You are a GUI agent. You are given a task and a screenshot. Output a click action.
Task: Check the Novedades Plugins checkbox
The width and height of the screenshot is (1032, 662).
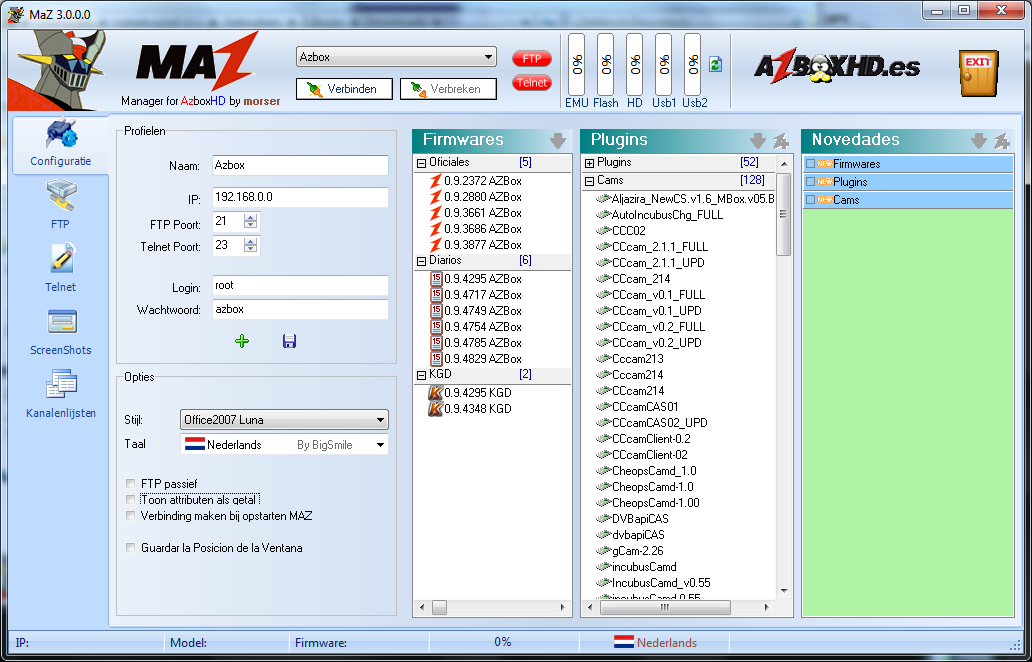[x=810, y=182]
